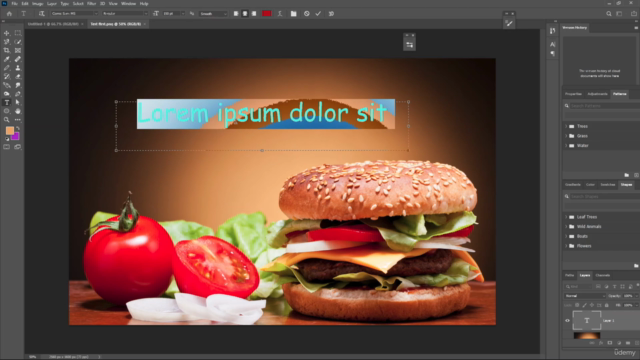Center align the text

[x=245, y=13]
